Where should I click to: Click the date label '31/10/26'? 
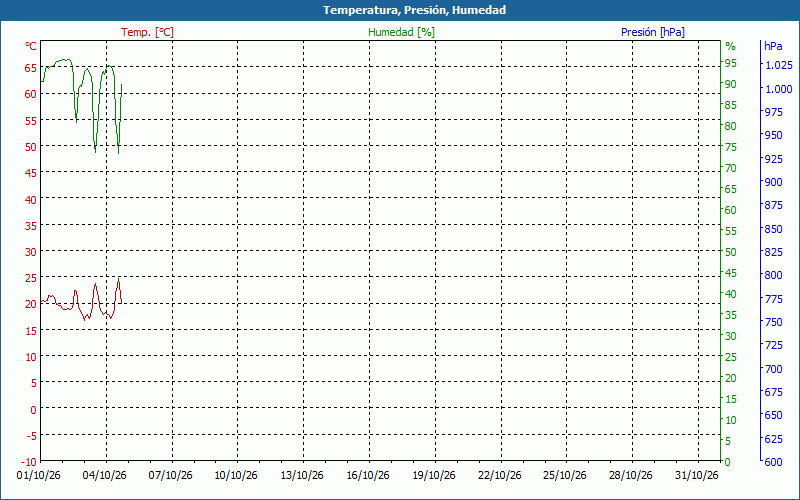coord(696,476)
